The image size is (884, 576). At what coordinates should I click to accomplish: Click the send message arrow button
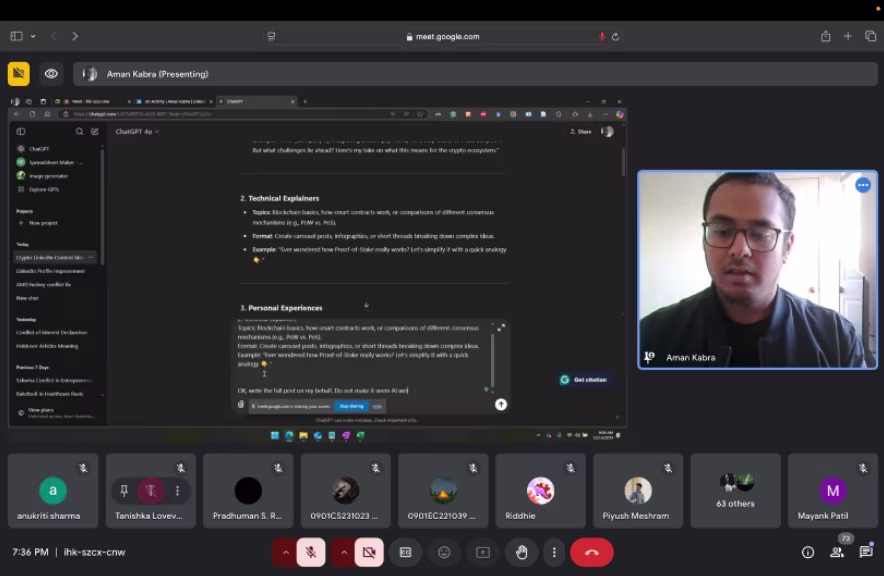coord(501,405)
